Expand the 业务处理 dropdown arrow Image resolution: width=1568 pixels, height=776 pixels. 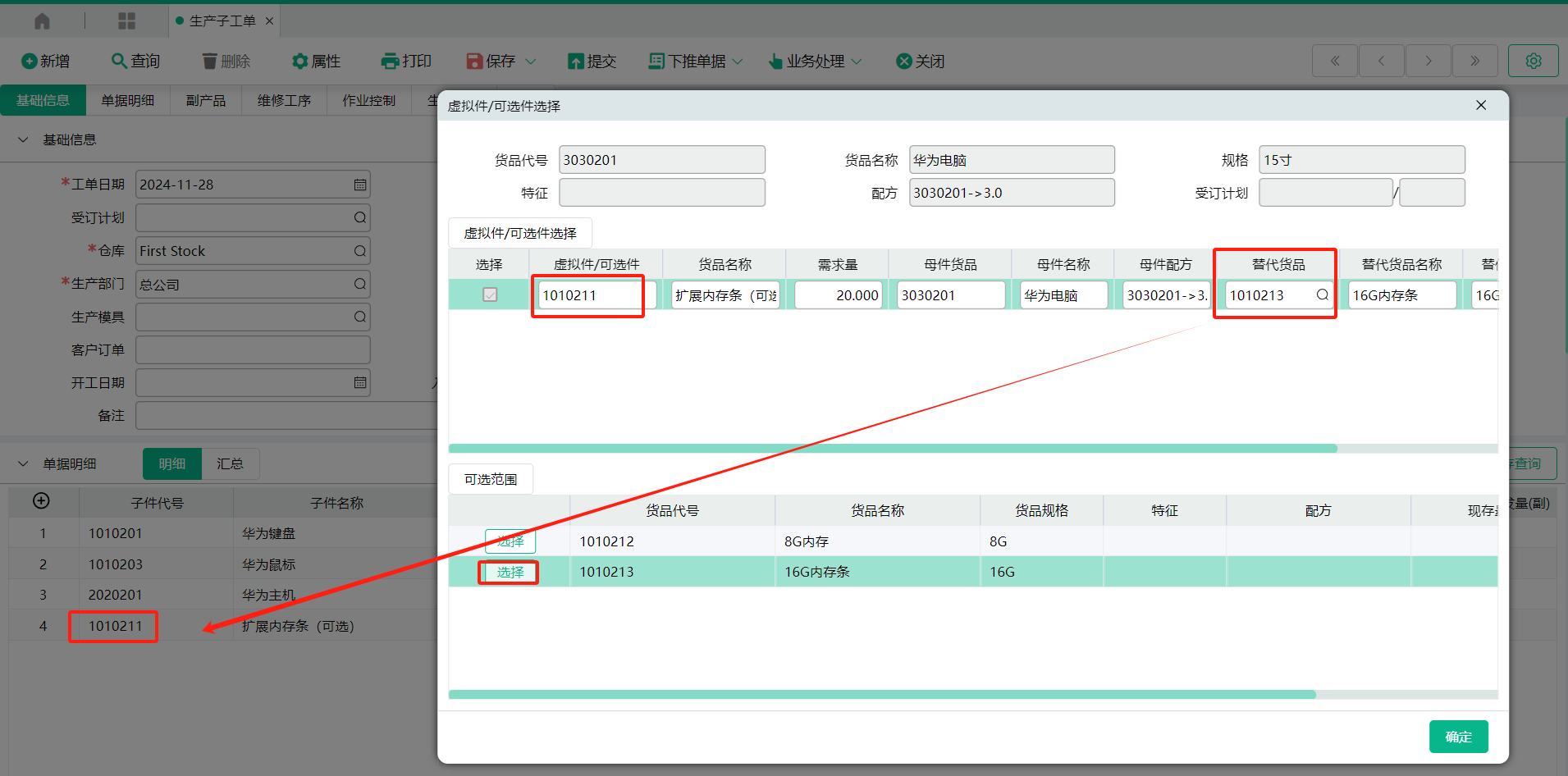(x=857, y=62)
